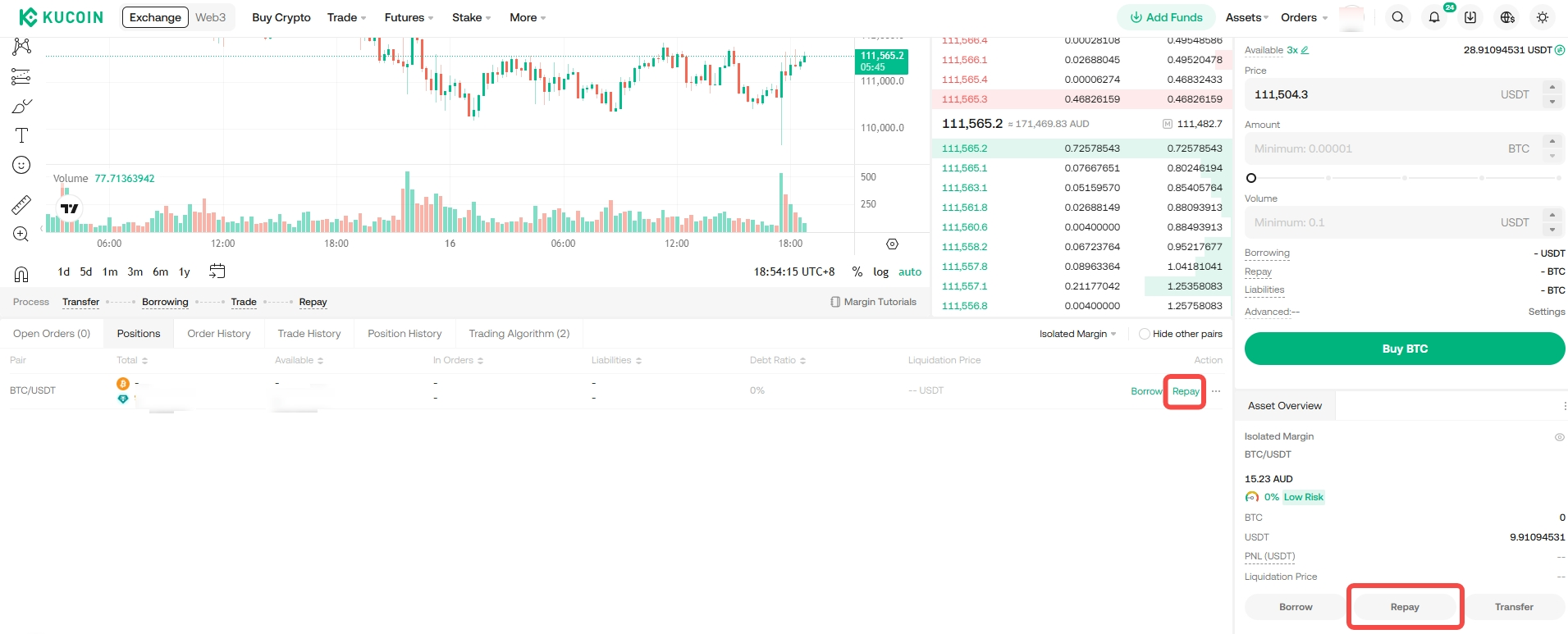1568x634 pixels.
Task: Click the amount percentage slider handle
Action: 1250,178
